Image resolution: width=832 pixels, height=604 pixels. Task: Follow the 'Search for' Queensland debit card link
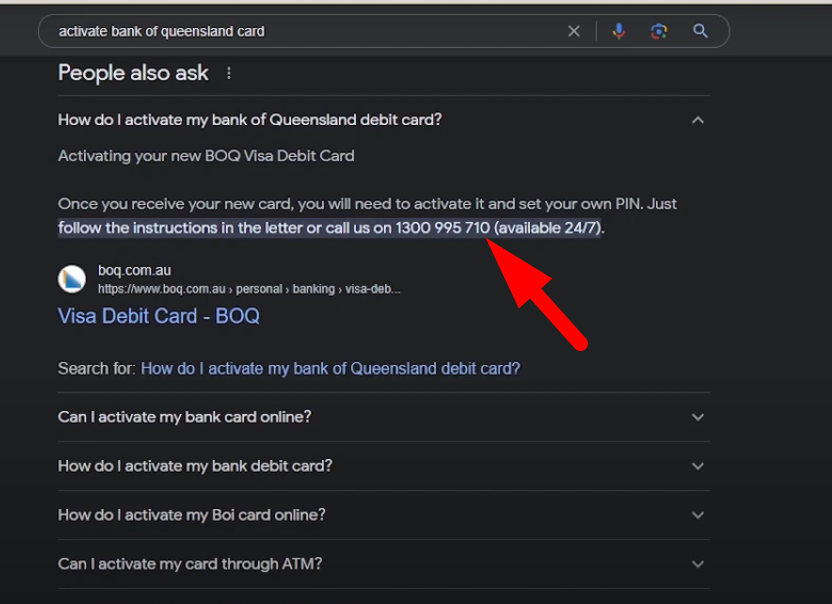(331, 368)
